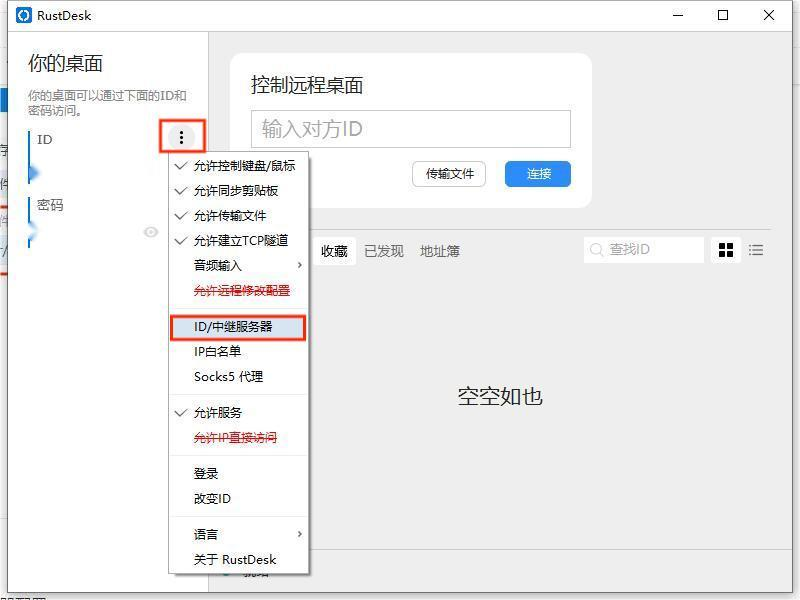Screen dimensions: 800x600
Task: Open IP白名单 menu entry
Action: (x=239, y=352)
